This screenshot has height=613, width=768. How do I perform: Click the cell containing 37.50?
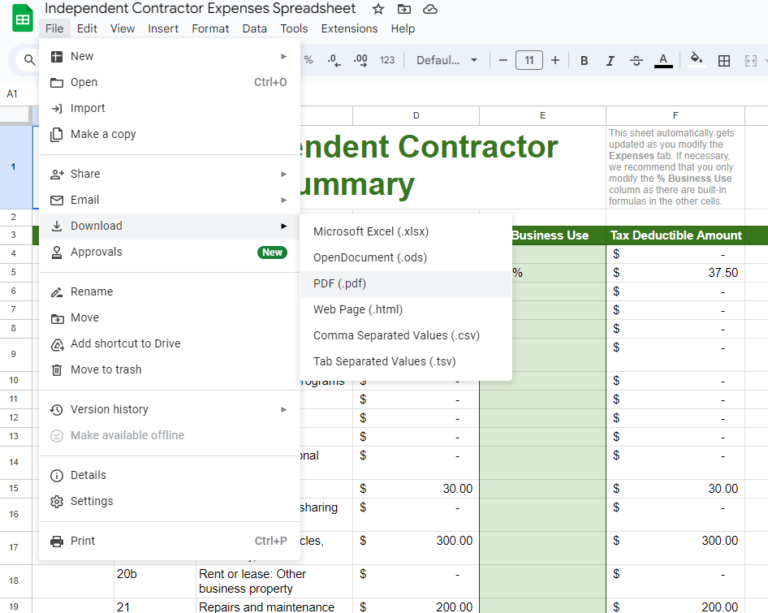[675, 273]
